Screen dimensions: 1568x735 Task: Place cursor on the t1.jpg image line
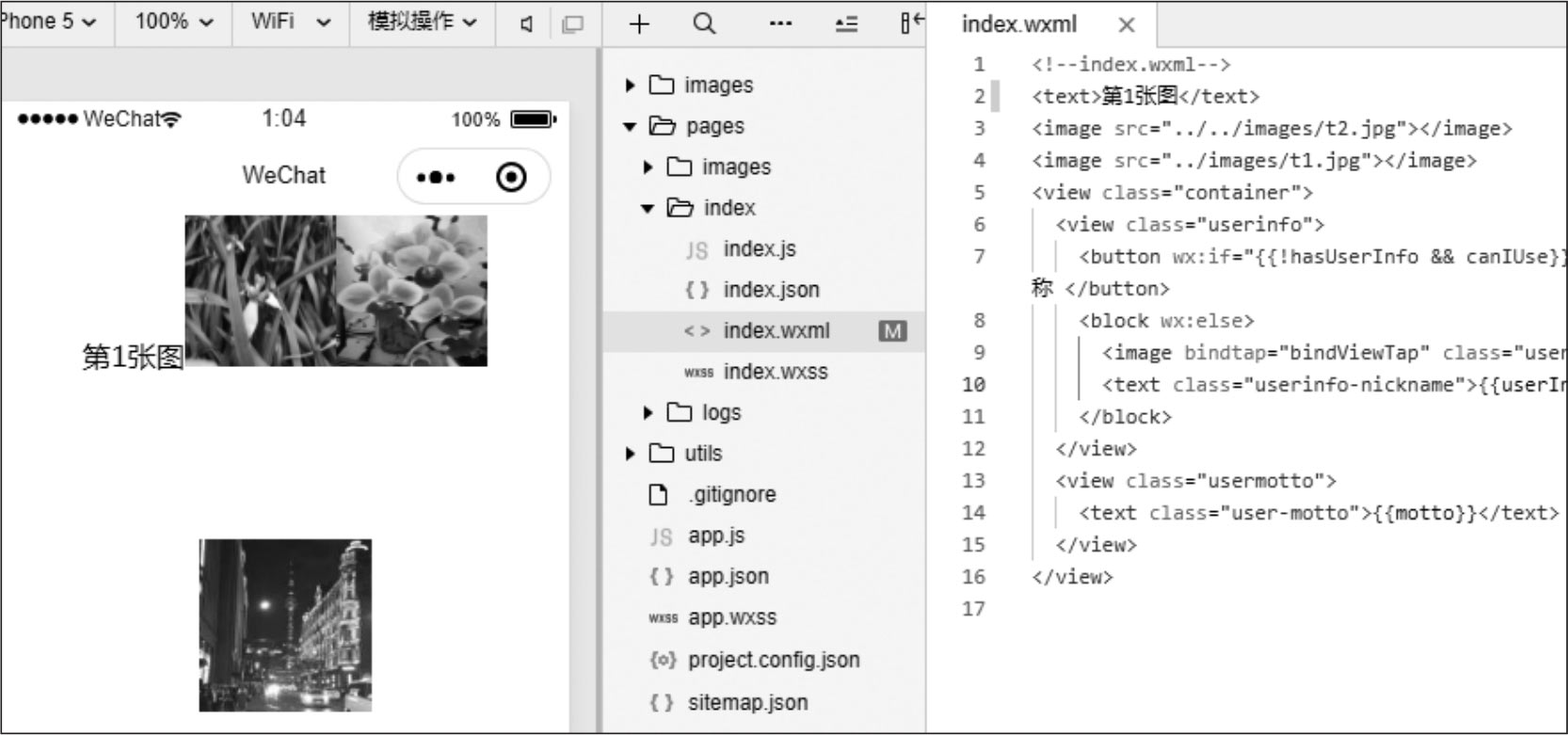1254,161
